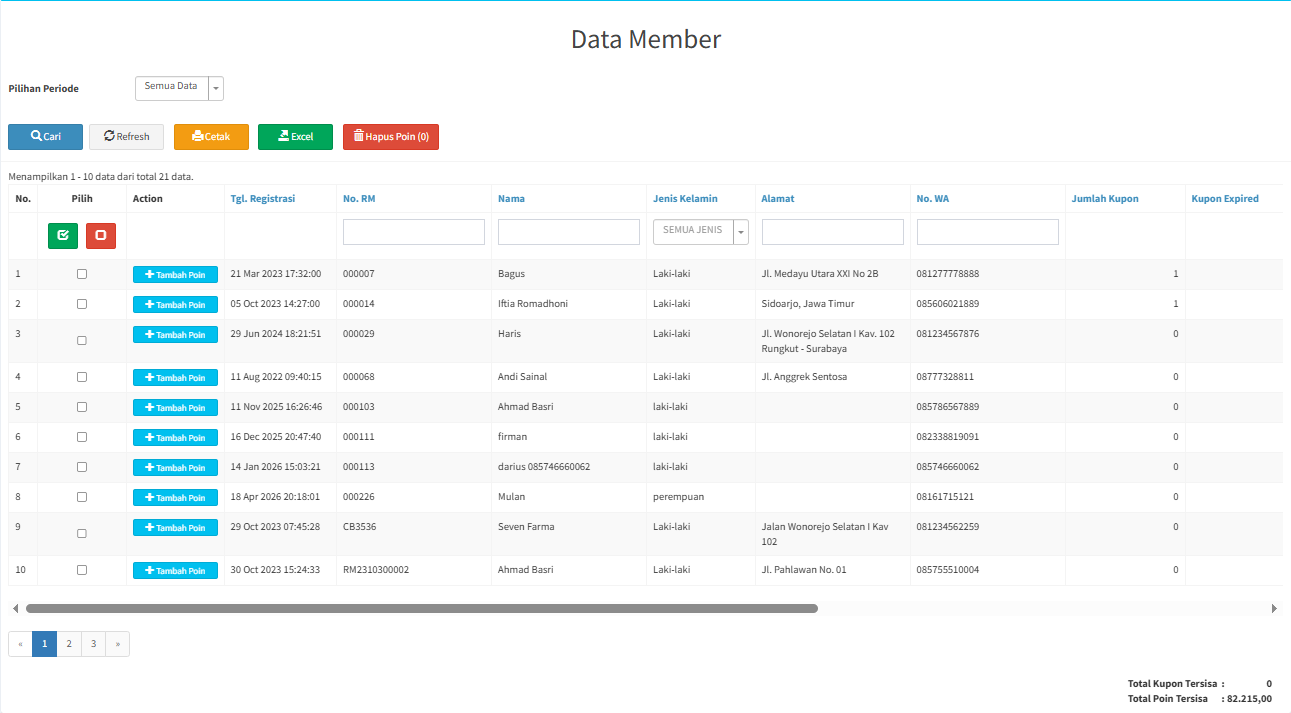Tick the checkbox for Iftia Romadhoni row
This screenshot has height=713, width=1291.
82,304
